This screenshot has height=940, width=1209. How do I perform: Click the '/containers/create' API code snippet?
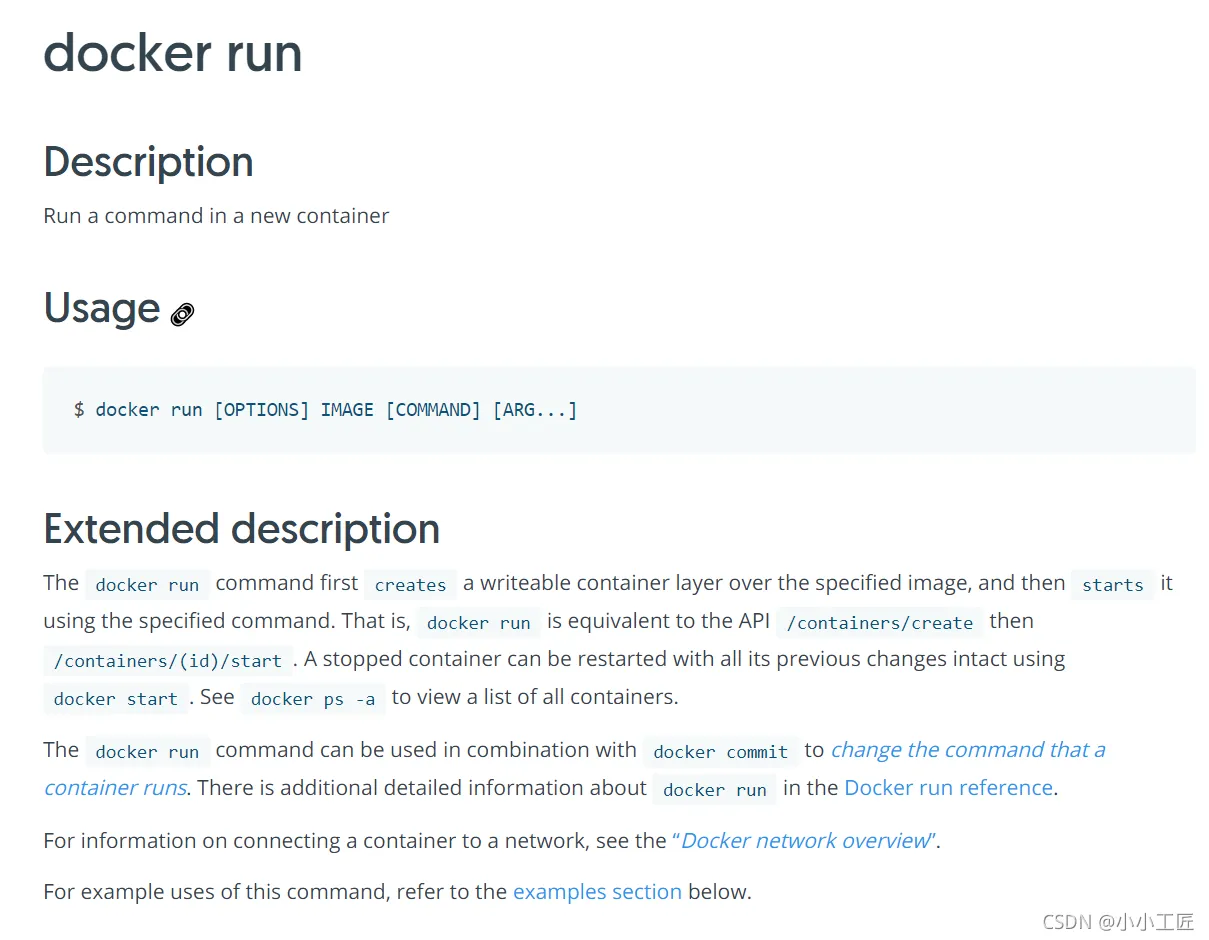879,623
